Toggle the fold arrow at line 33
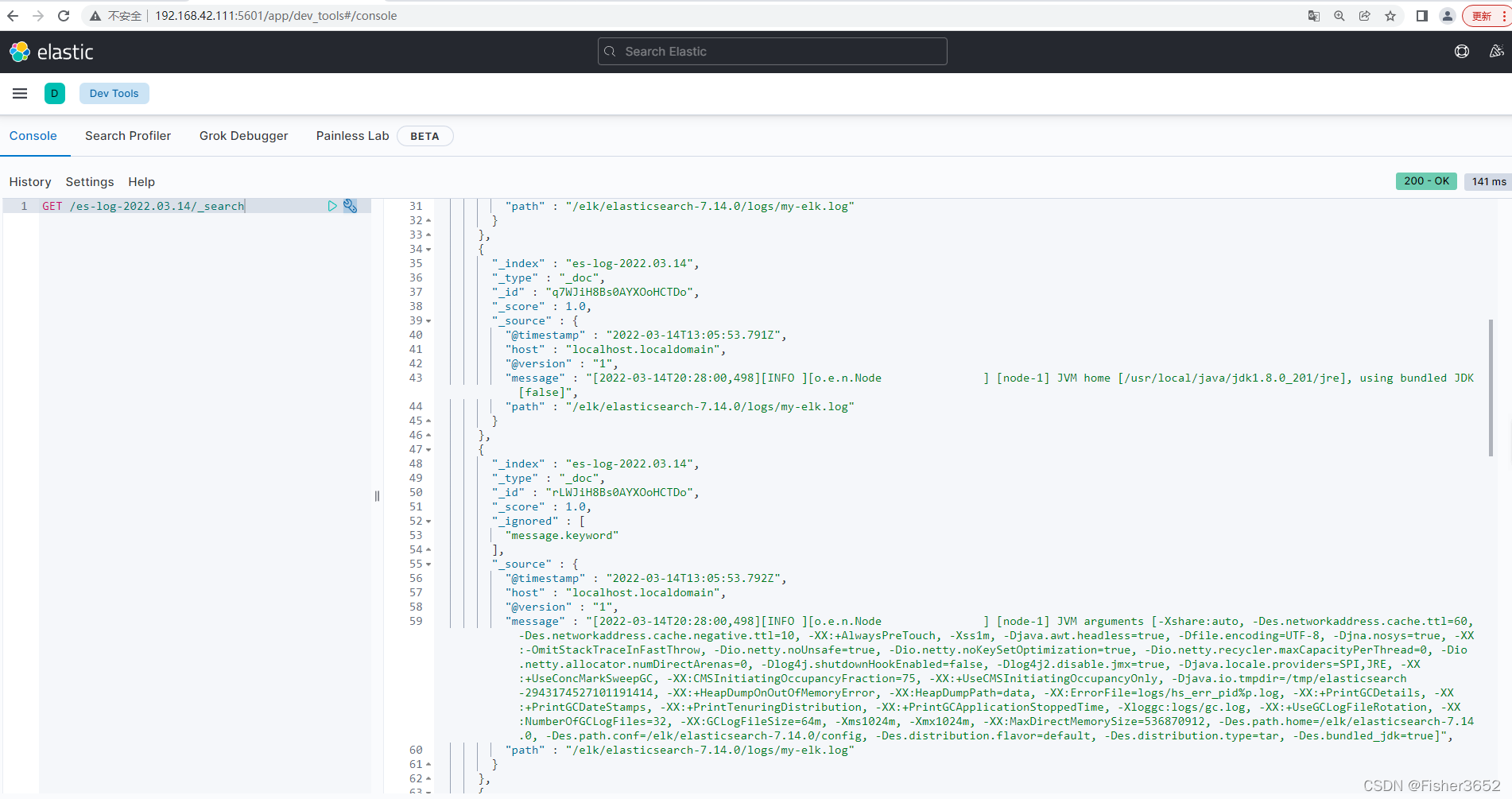Image resolution: width=1512 pixels, height=799 pixels. coord(428,235)
